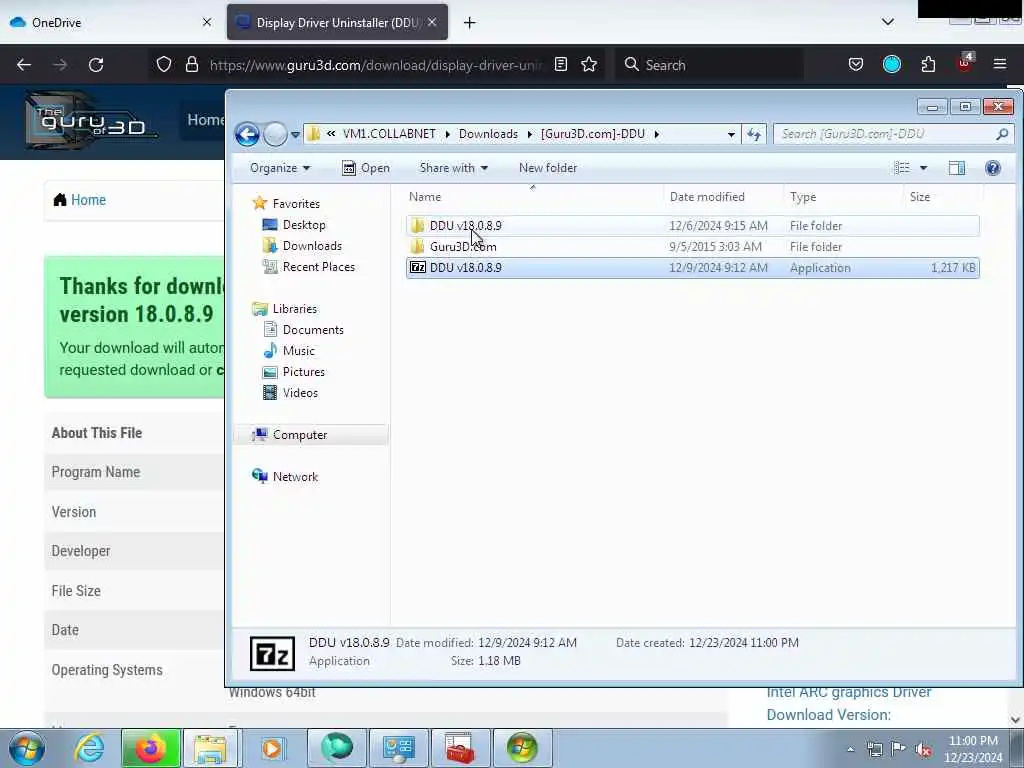Click the Guru3D site logo
This screenshot has height=768, width=1024.
click(91, 121)
